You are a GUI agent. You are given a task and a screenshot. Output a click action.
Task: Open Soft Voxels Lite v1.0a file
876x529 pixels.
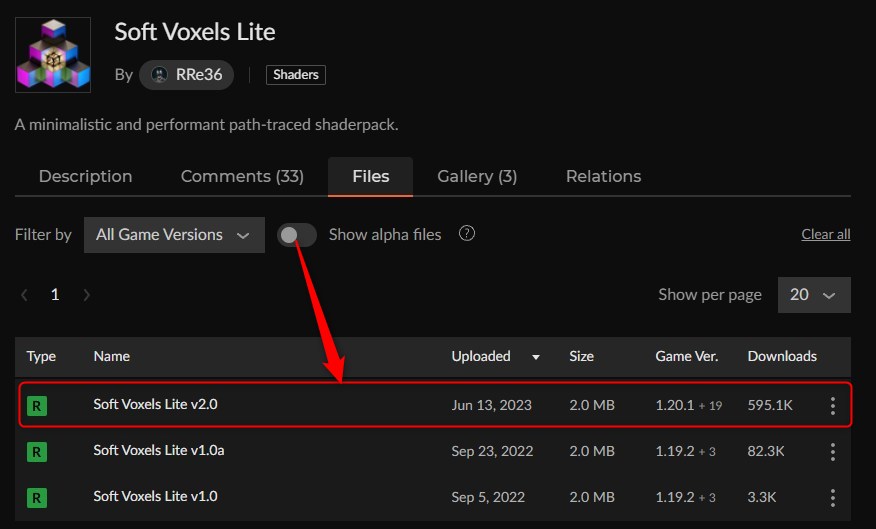[x=159, y=450]
